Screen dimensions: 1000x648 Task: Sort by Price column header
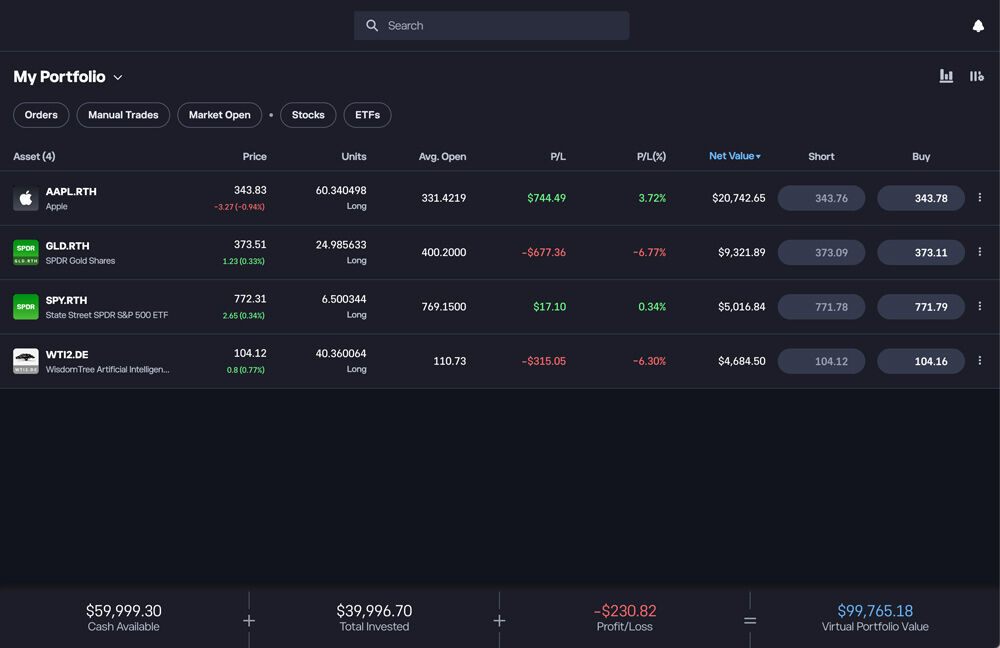point(254,156)
